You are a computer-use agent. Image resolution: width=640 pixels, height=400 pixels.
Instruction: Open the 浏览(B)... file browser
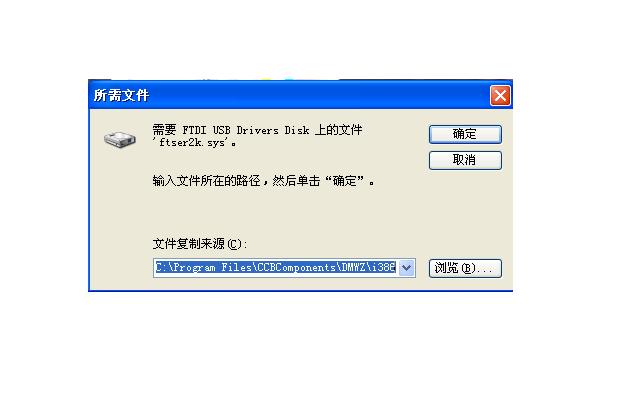tap(465, 268)
